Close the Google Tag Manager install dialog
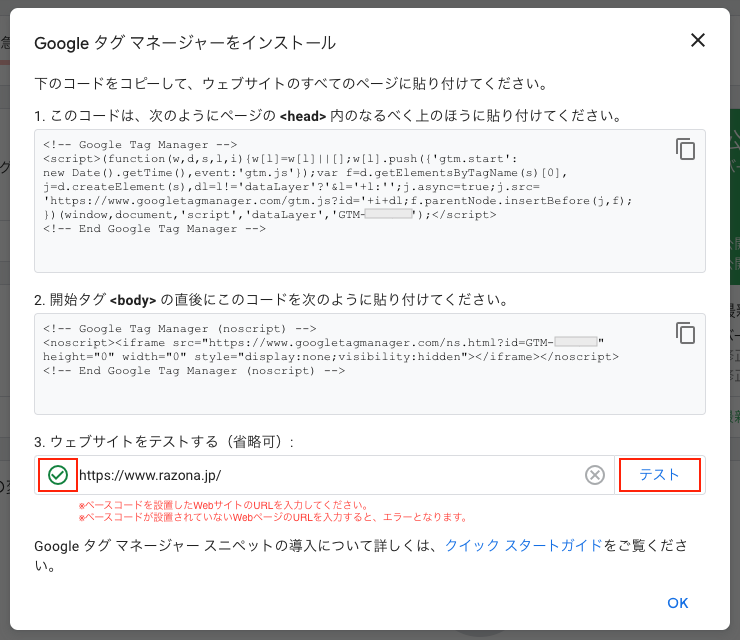This screenshot has height=640, width=740. (x=698, y=40)
